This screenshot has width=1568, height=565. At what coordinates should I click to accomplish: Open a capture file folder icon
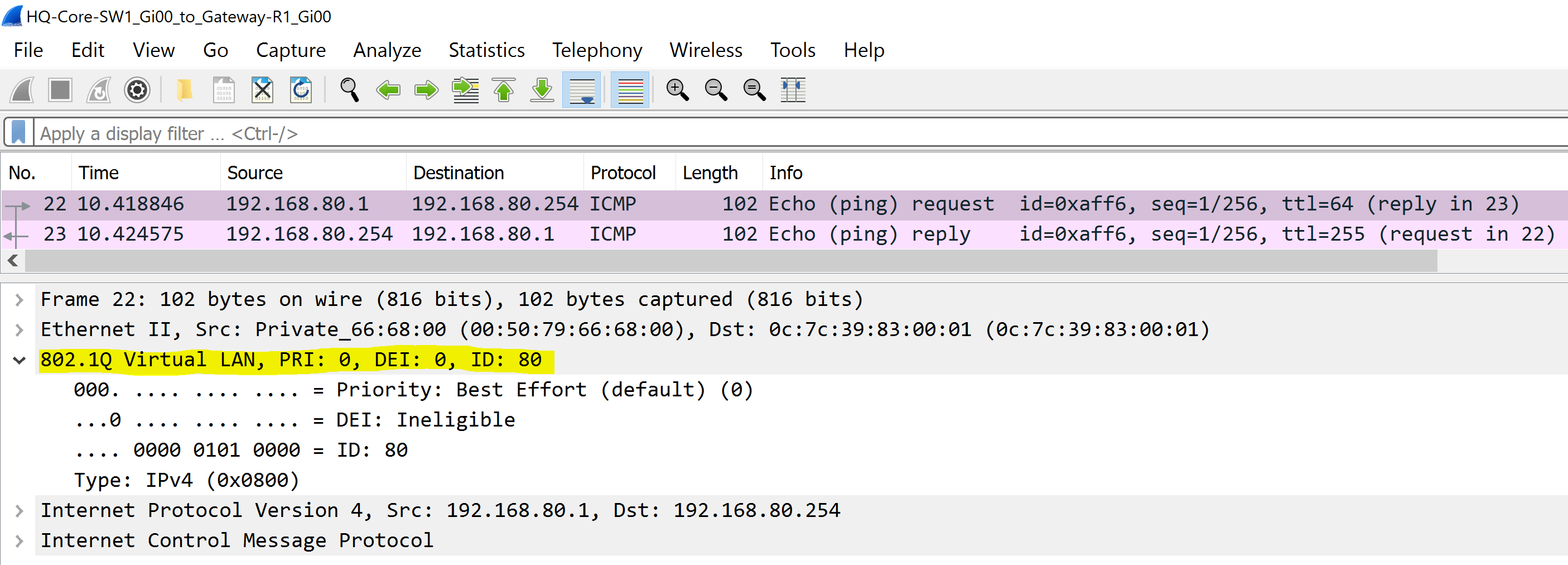pos(185,90)
